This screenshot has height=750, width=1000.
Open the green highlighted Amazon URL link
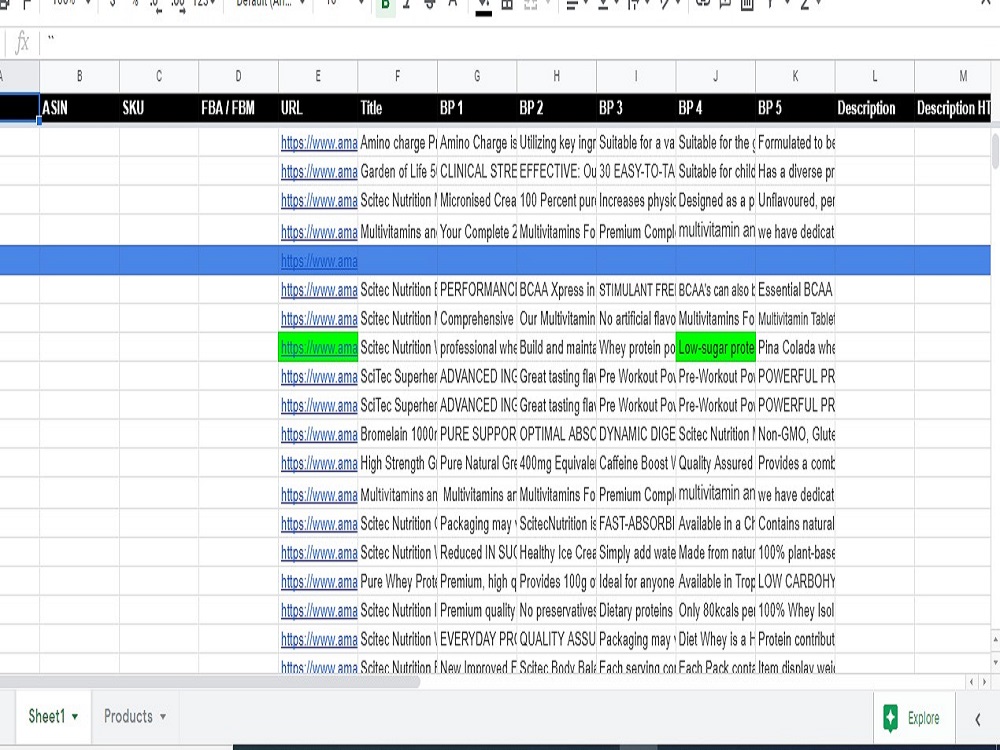(x=319, y=348)
